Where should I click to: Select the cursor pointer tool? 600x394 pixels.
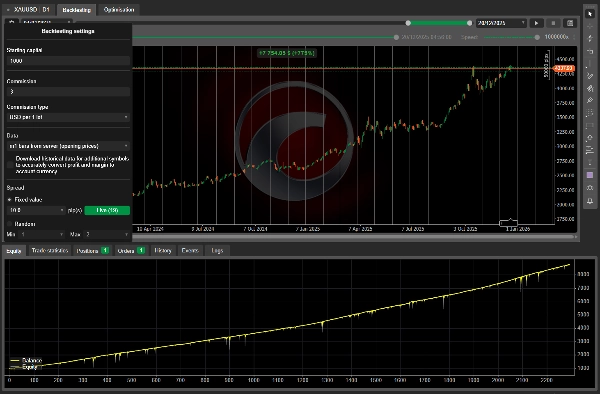[590, 14]
